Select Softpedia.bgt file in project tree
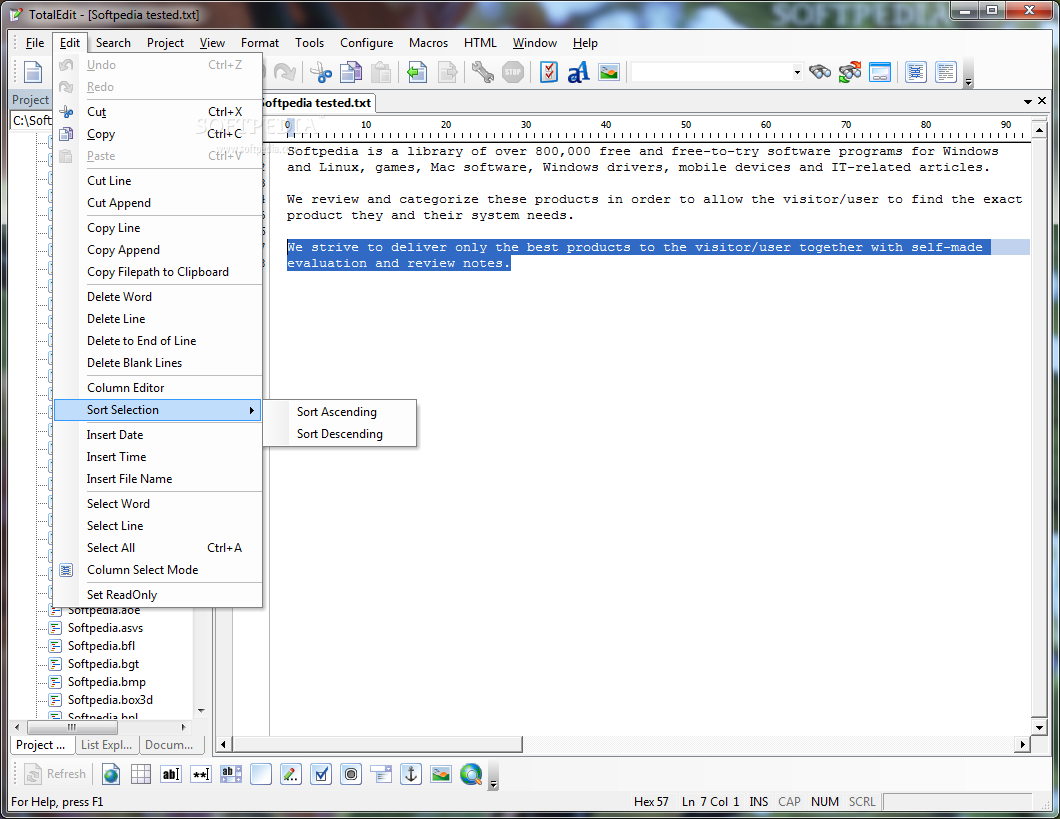 [103, 664]
